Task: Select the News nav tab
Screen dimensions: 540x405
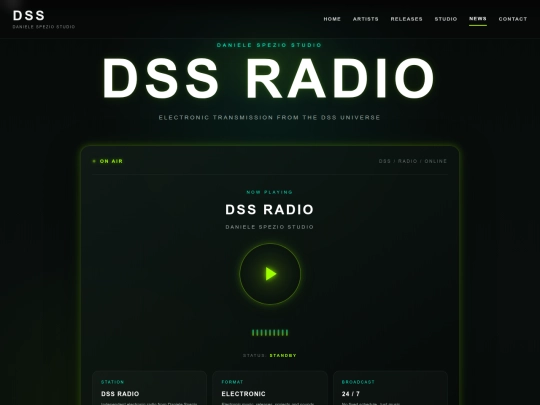Action: click(478, 19)
